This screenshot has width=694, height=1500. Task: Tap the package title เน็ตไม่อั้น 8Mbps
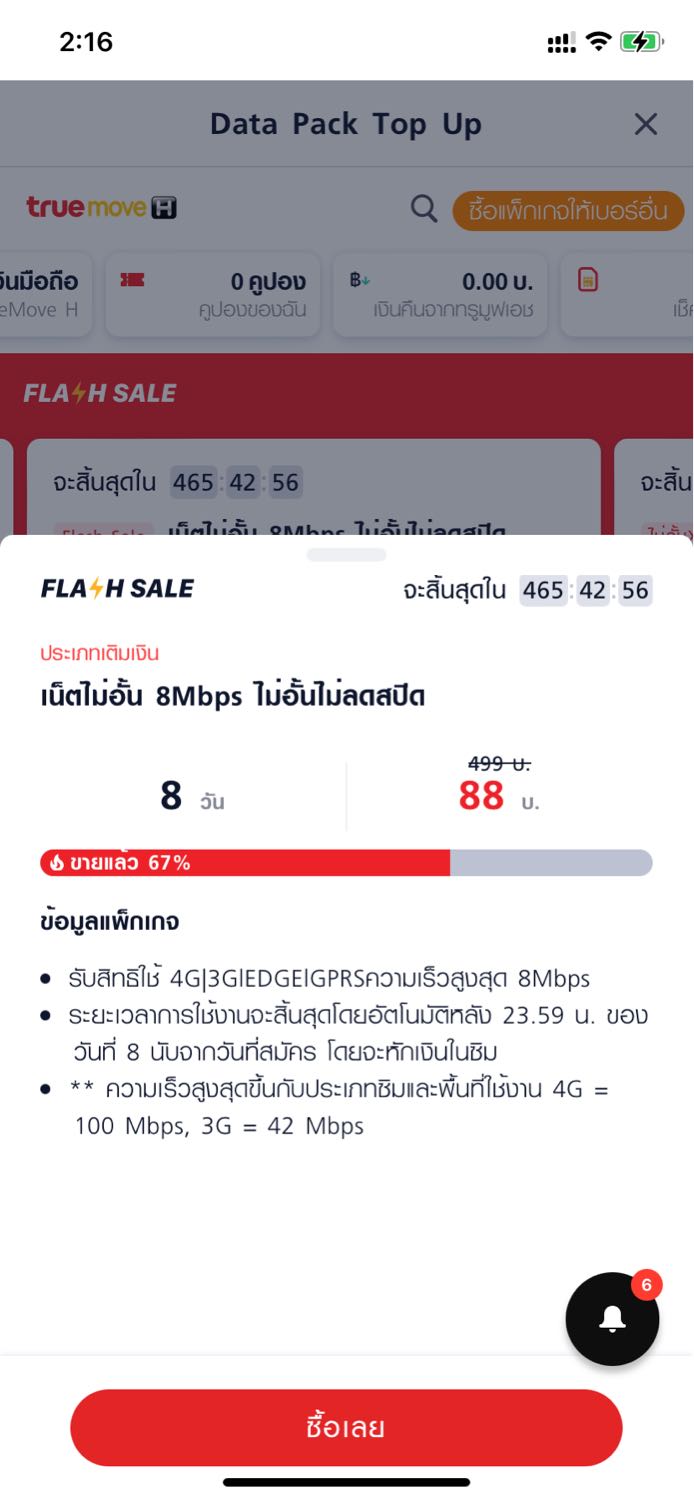pos(233,696)
